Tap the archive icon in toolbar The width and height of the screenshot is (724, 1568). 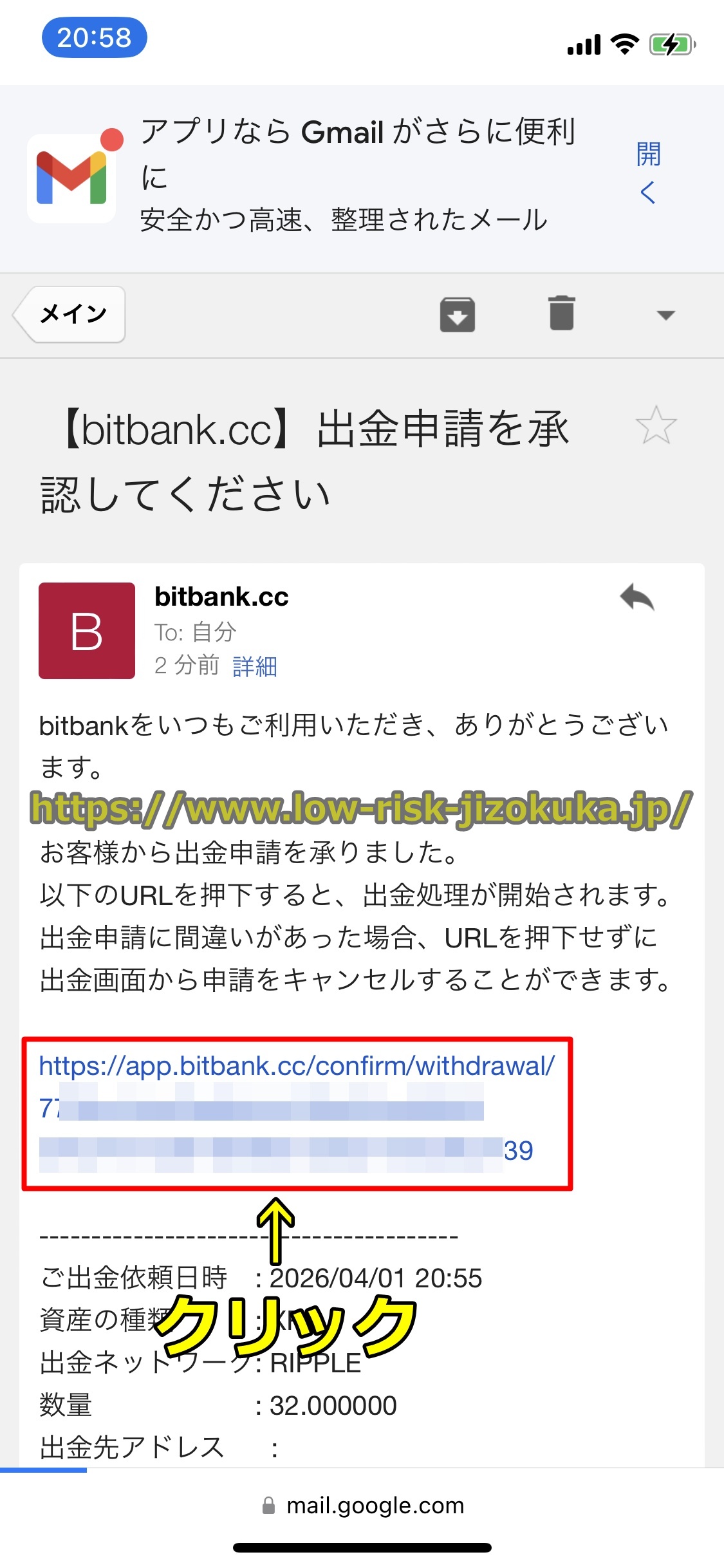(458, 315)
